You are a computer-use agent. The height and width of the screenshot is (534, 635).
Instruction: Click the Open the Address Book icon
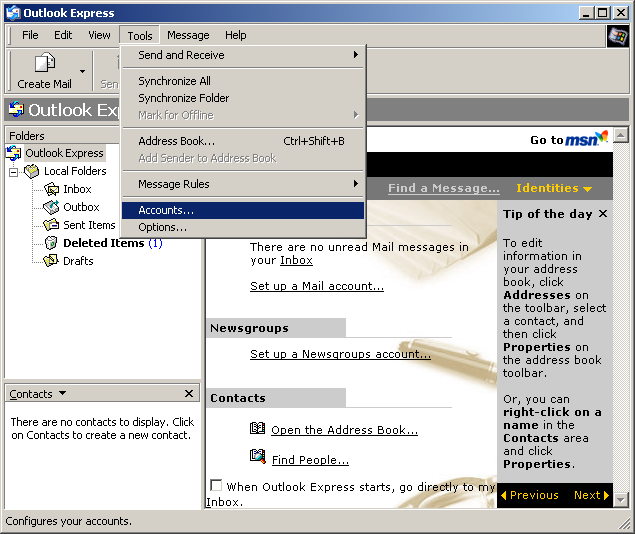(x=258, y=428)
